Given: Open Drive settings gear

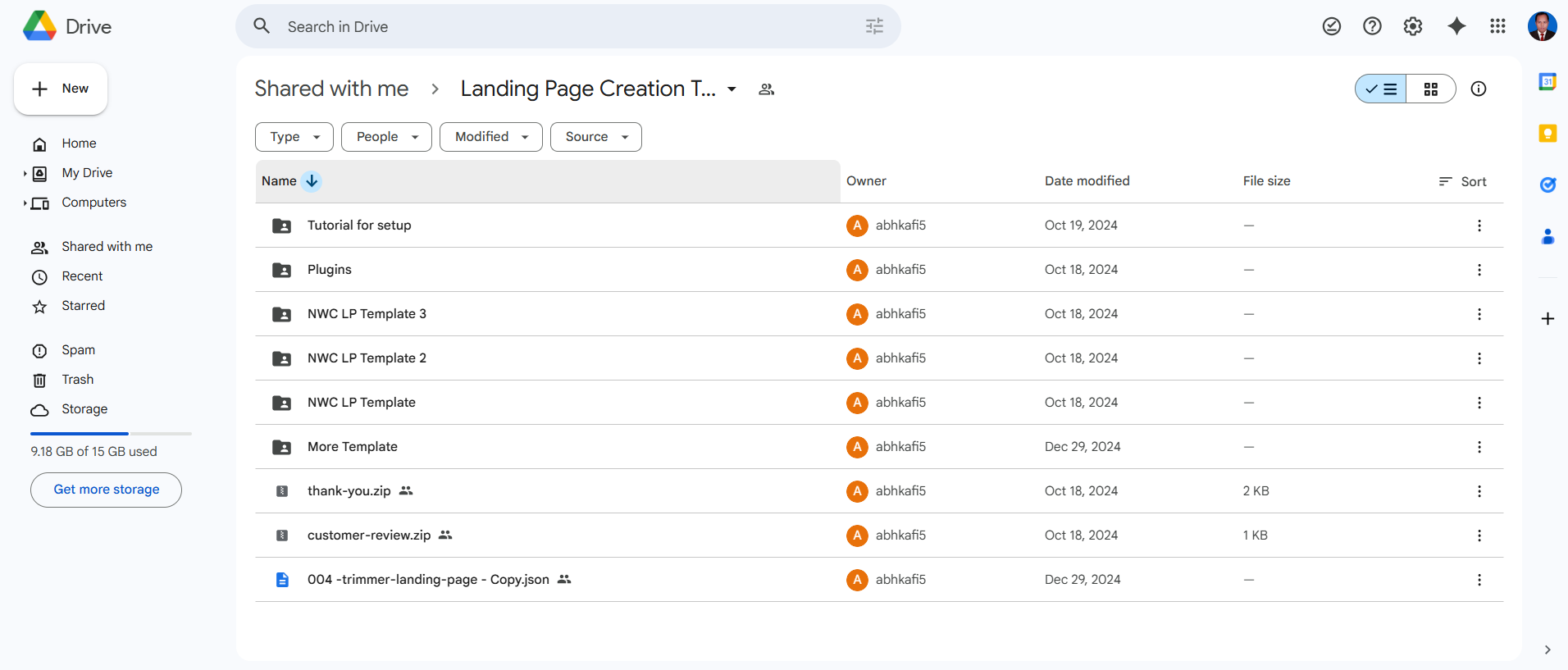Looking at the screenshot, I should pos(1412,26).
